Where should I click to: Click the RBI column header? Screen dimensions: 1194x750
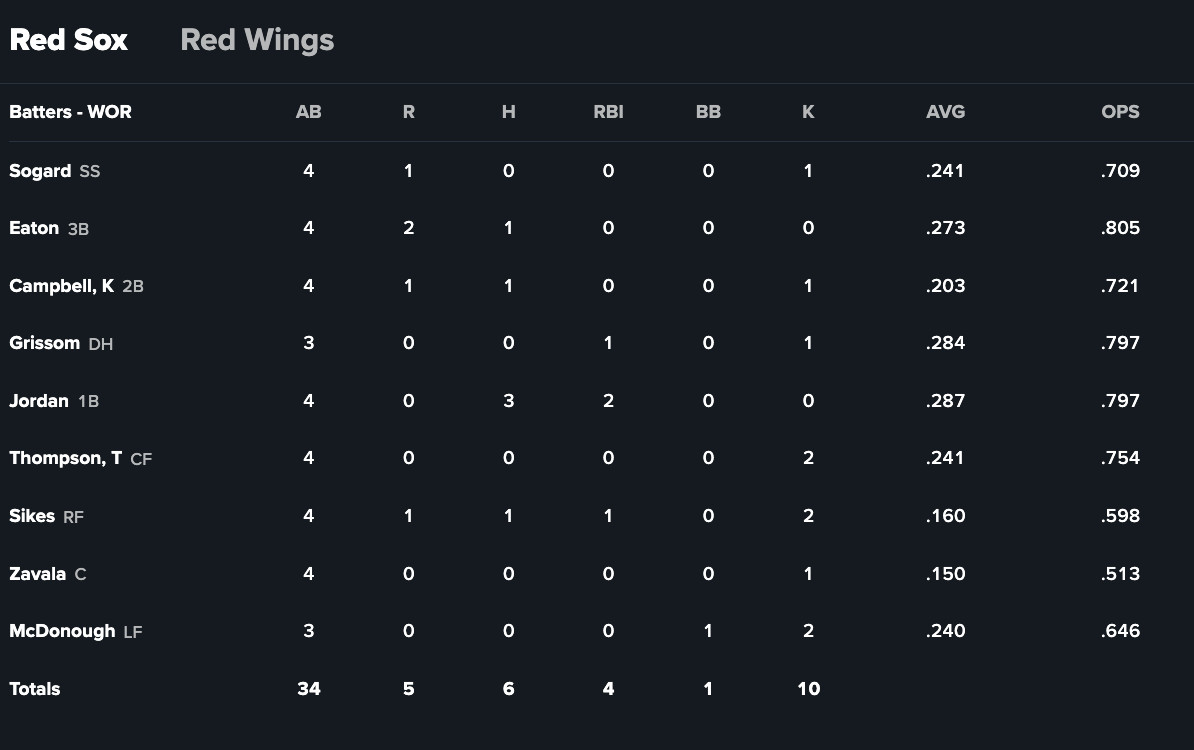point(608,112)
